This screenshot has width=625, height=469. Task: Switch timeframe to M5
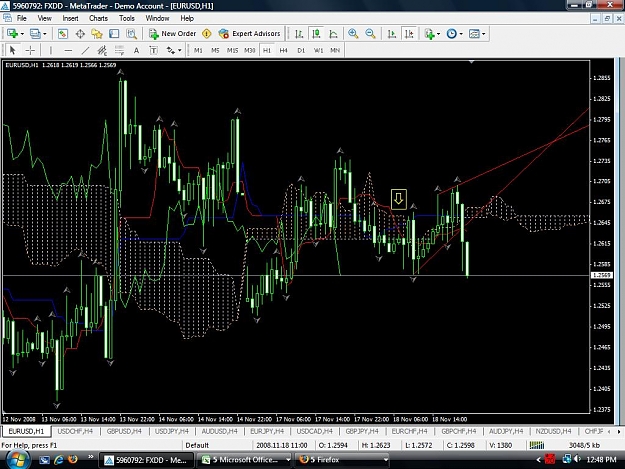[215, 50]
